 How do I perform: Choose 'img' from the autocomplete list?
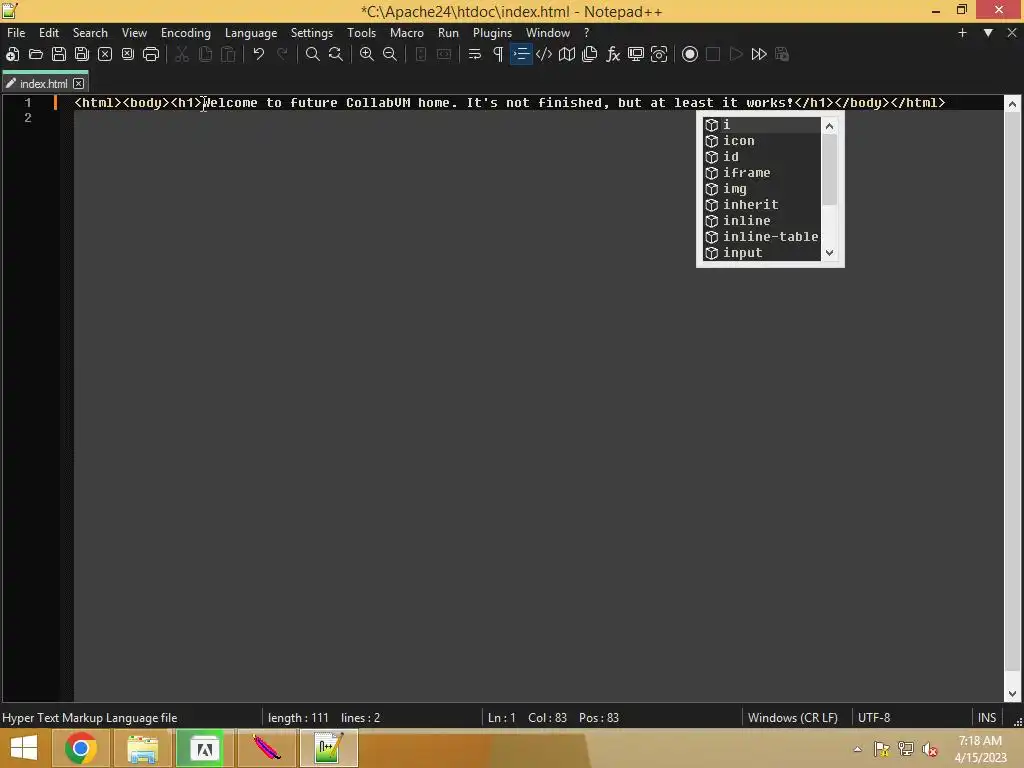(x=761, y=189)
